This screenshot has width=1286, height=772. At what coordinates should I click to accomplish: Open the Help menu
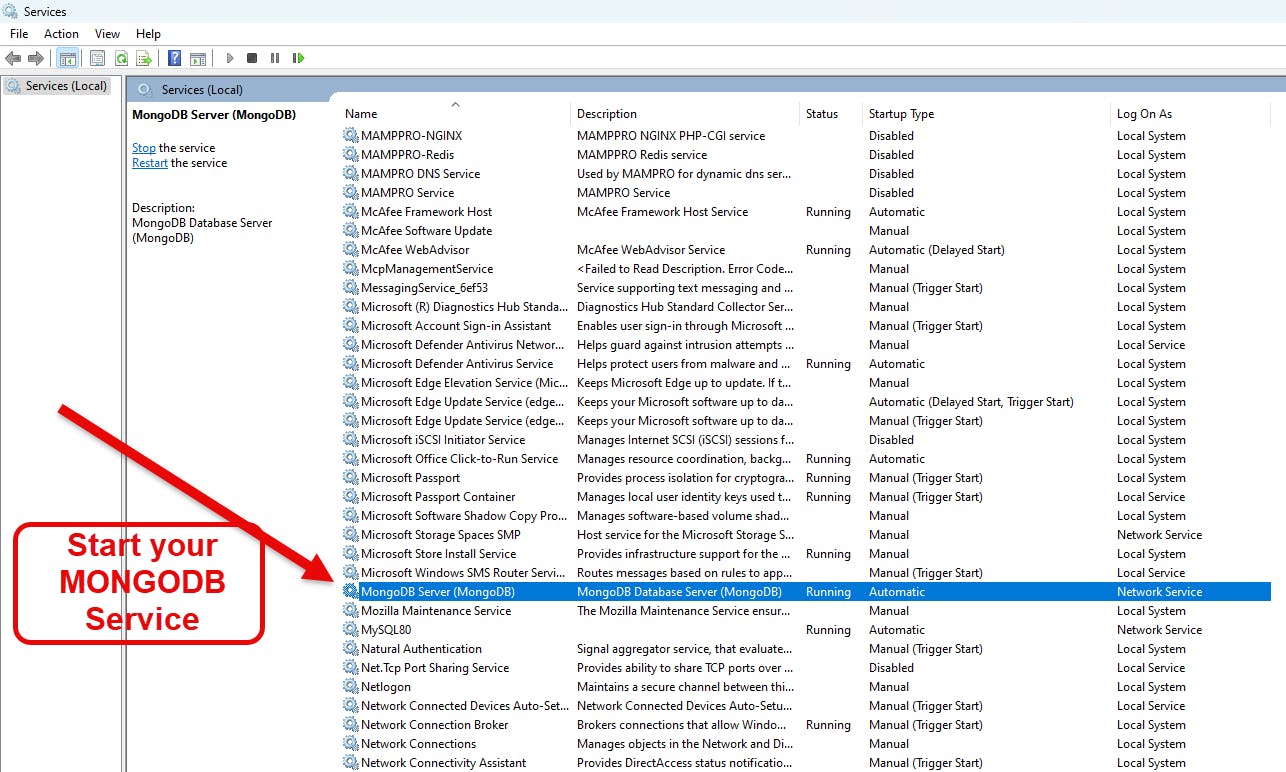coord(148,34)
